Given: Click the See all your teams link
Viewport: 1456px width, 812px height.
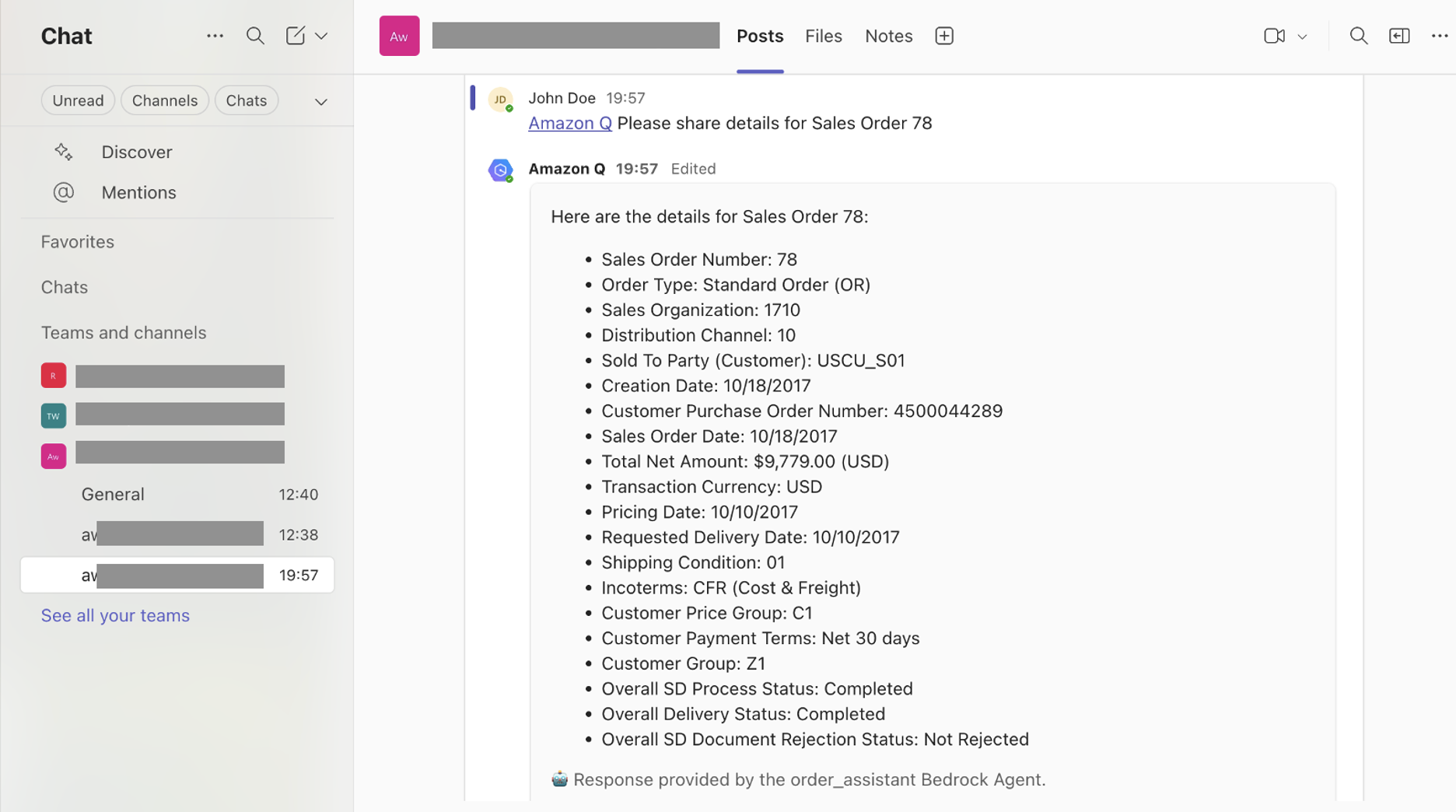Looking at the screenshot, I should point(115,615).
